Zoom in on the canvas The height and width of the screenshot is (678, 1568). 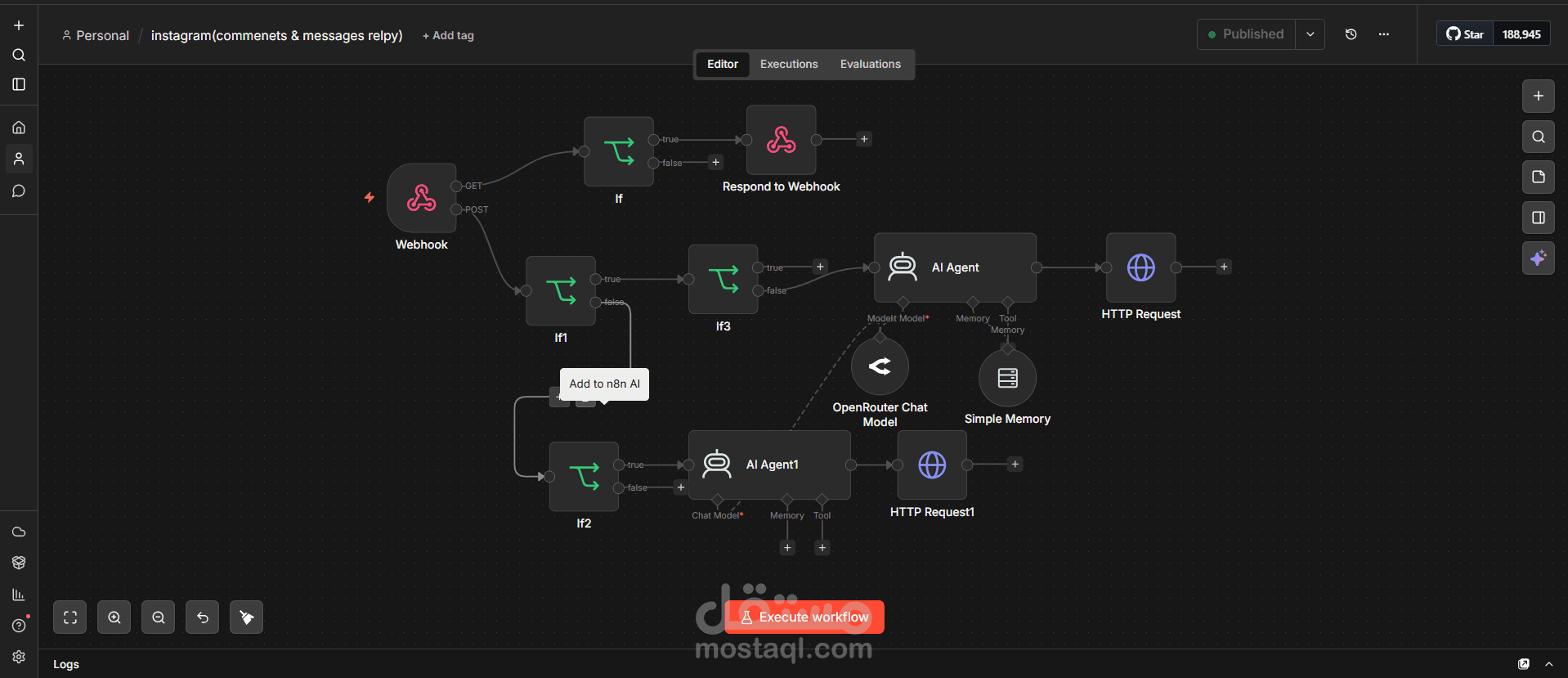click(x=114, y=617)
